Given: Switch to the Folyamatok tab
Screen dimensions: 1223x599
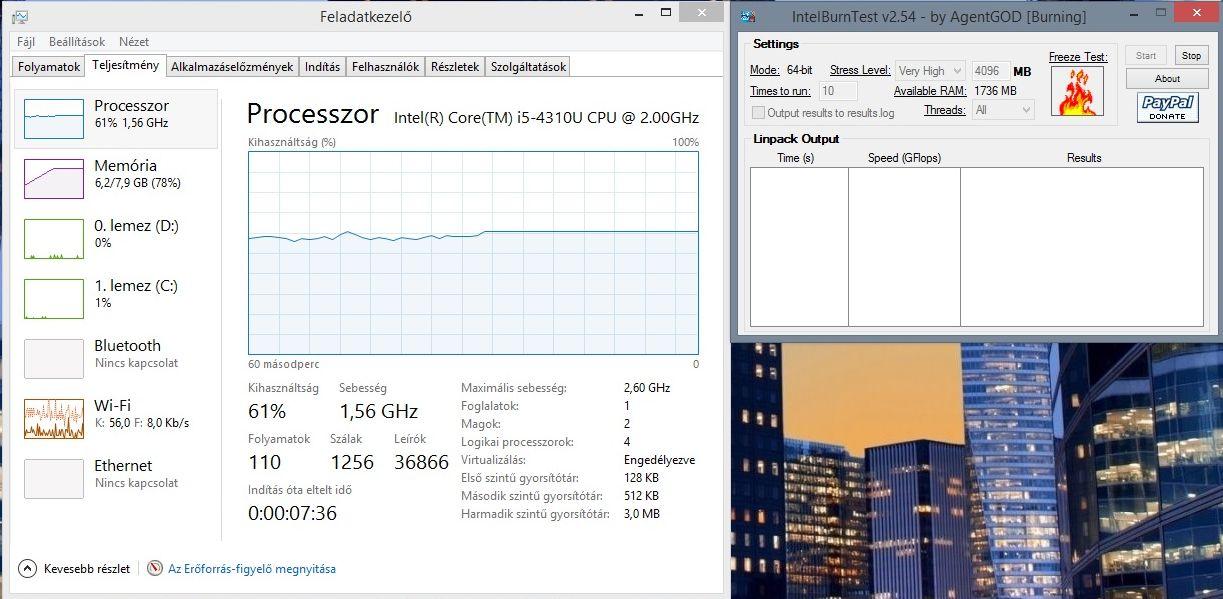Looking at the screenshot, I should point(49,67).
